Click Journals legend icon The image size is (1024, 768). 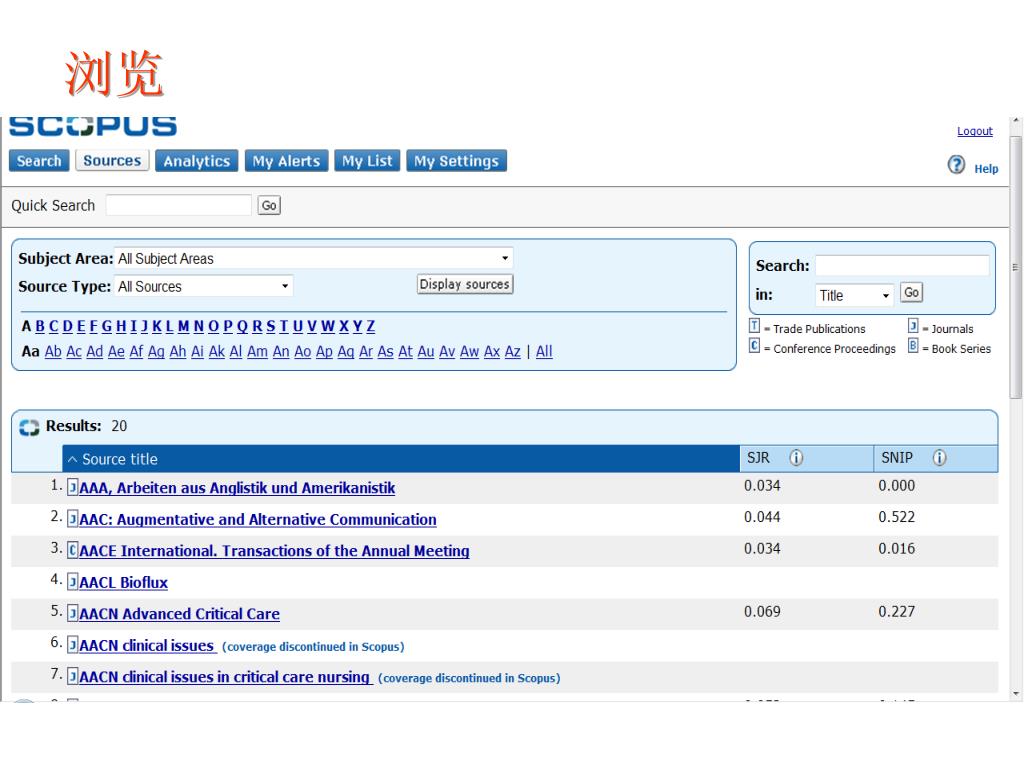coord(913,326)
